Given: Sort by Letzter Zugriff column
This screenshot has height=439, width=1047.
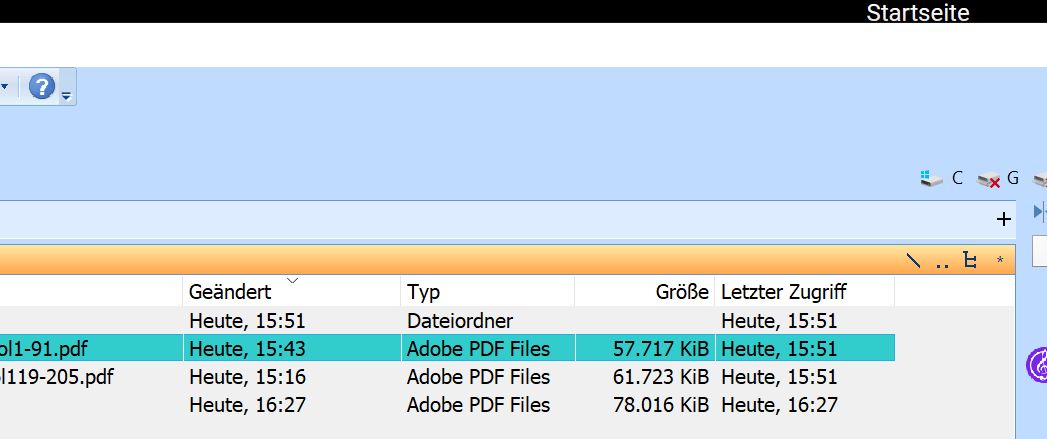Looking at the screenshot, I should (x=784, y=293).
